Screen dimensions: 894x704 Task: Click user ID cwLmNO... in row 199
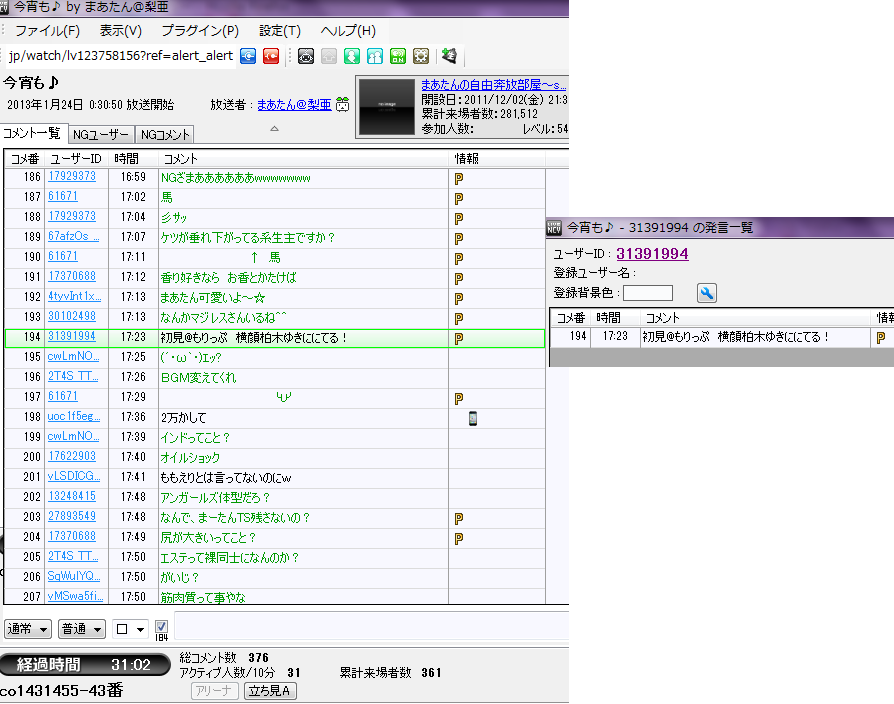[74, 436]
